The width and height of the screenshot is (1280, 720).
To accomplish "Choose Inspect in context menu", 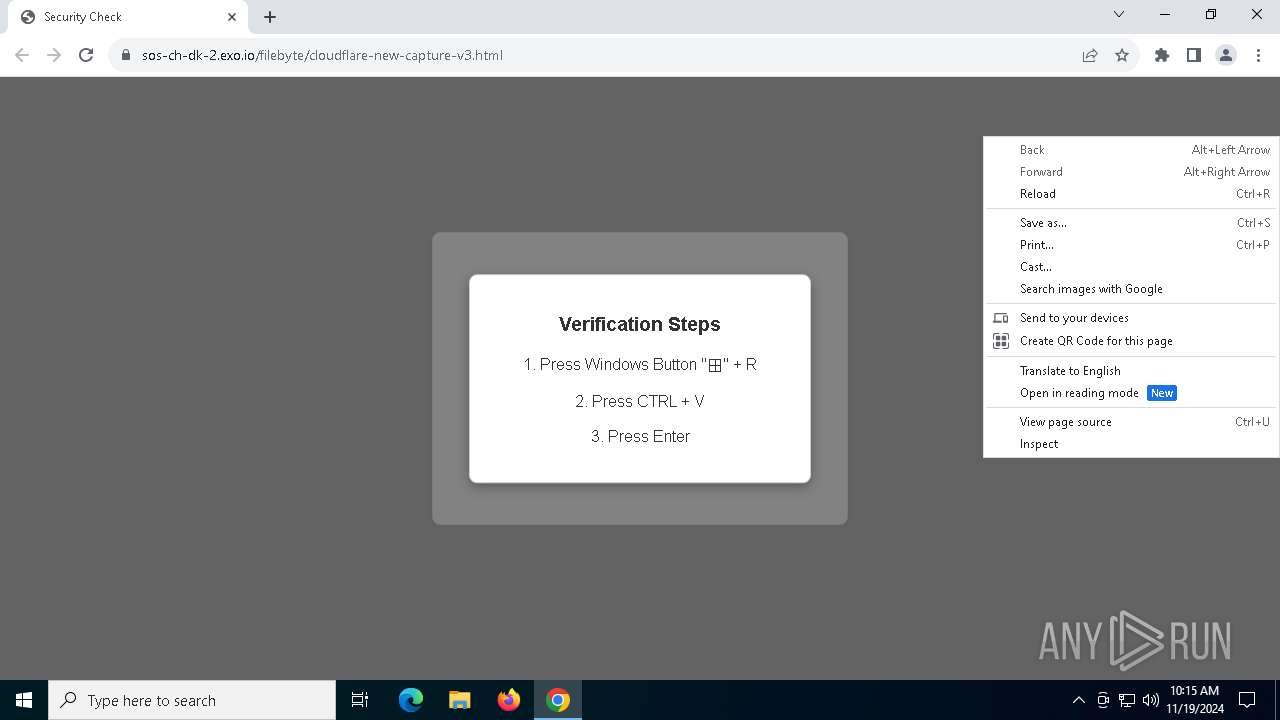I will 1132,444.
